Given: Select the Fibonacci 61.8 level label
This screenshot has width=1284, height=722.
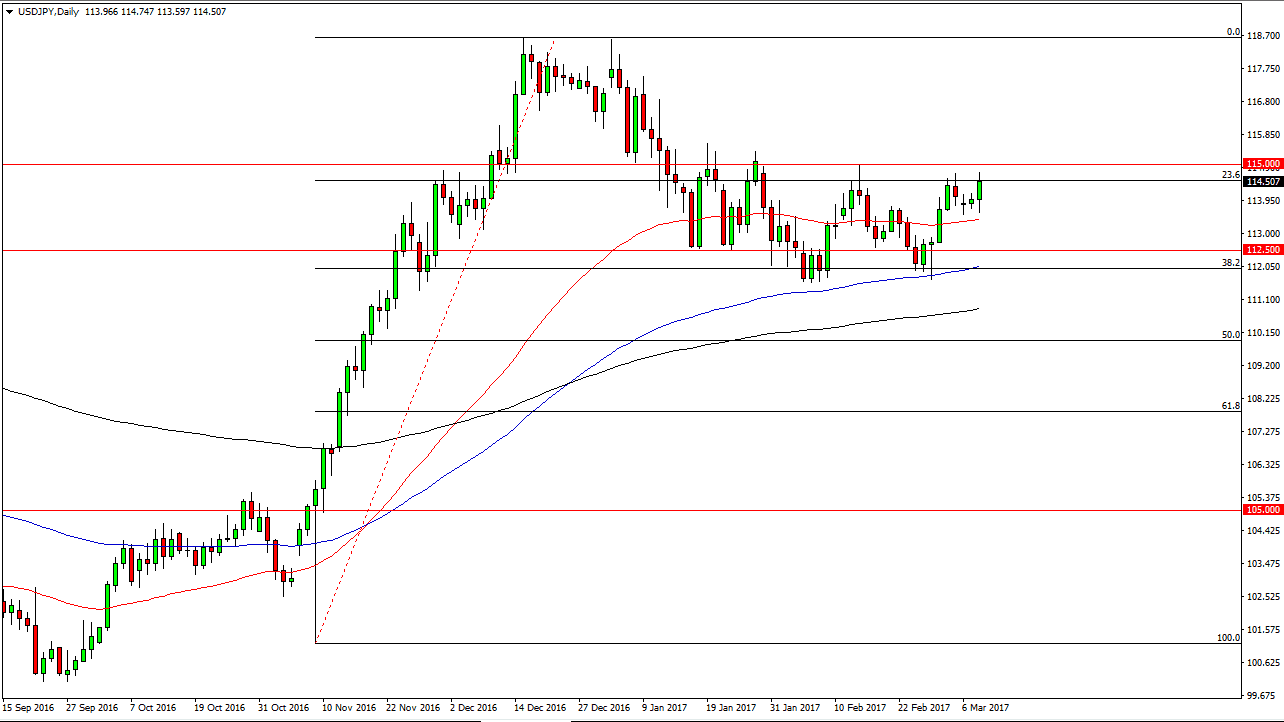Looking at the screenshot, I should click(1231, 405).
